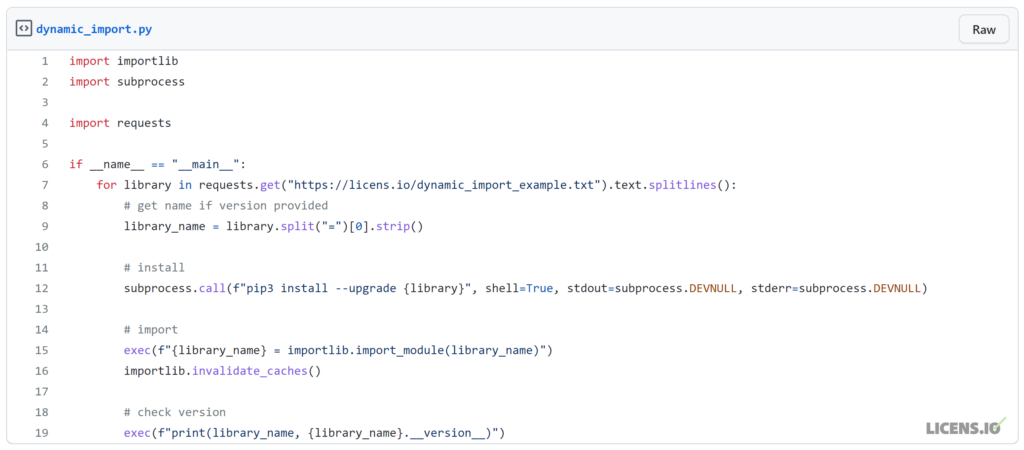The image size is (1024, 450).
Task: Click the Raw button
Action: 984,29
